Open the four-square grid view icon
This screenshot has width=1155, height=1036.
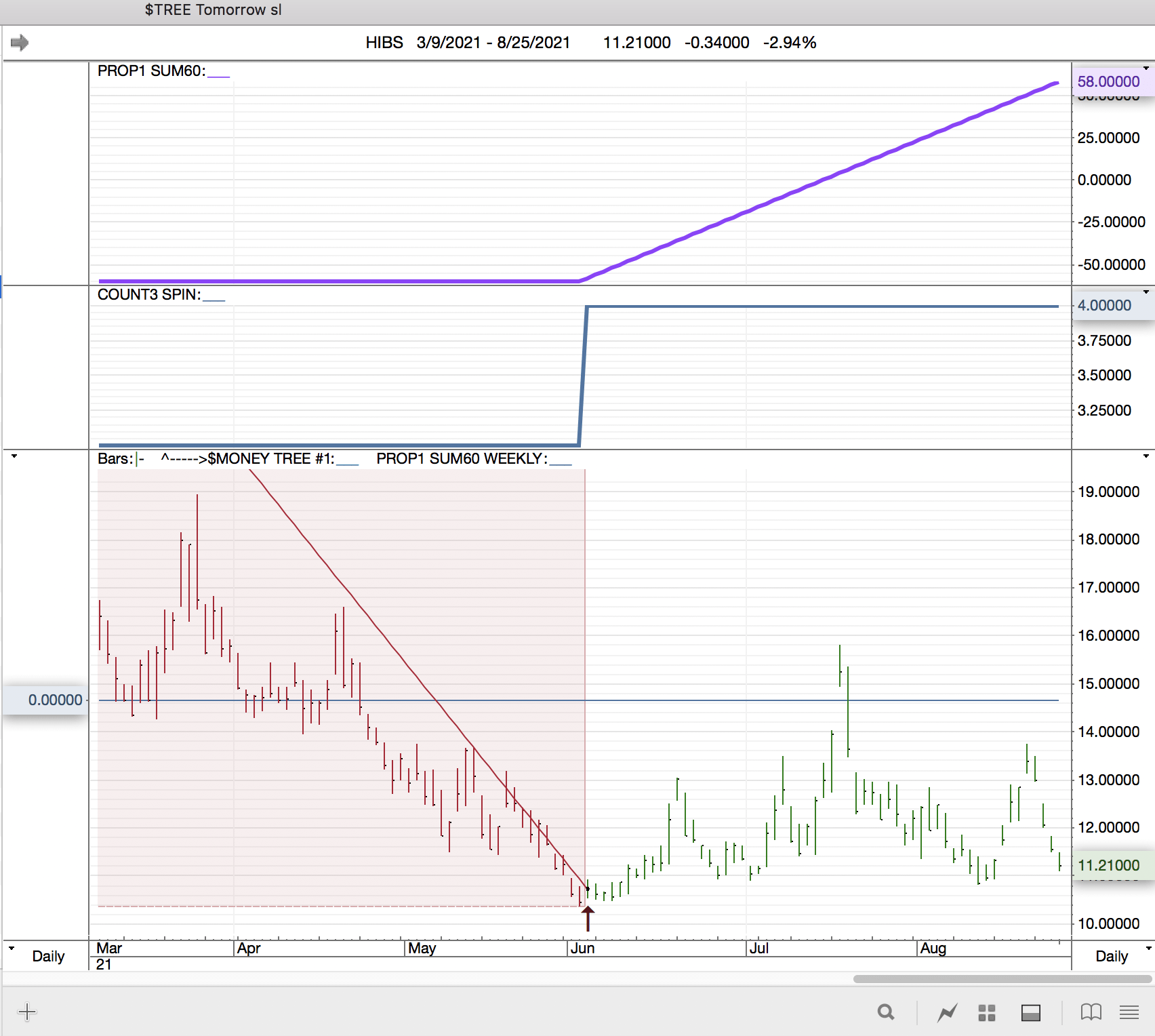(987, 1013)
